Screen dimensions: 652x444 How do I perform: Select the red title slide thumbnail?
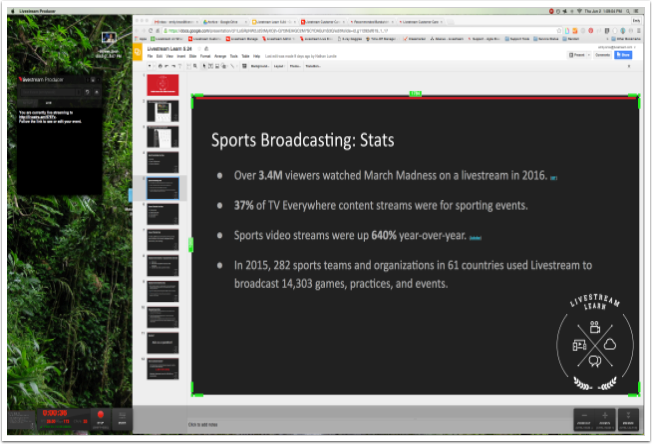tap(163, 85)
